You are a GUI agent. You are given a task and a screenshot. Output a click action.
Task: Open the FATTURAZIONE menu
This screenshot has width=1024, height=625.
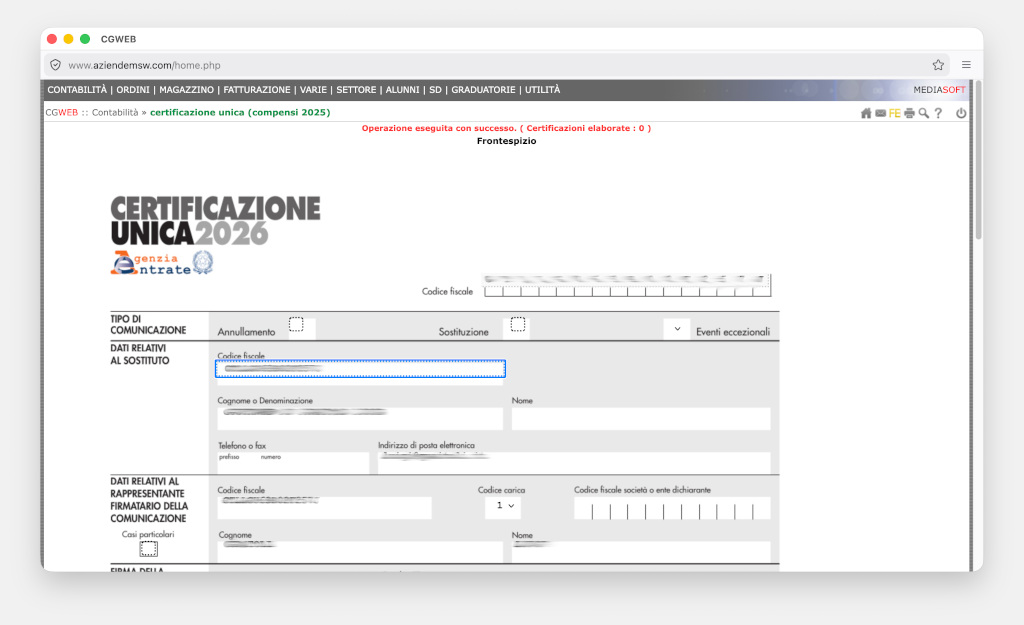(257, 90)
